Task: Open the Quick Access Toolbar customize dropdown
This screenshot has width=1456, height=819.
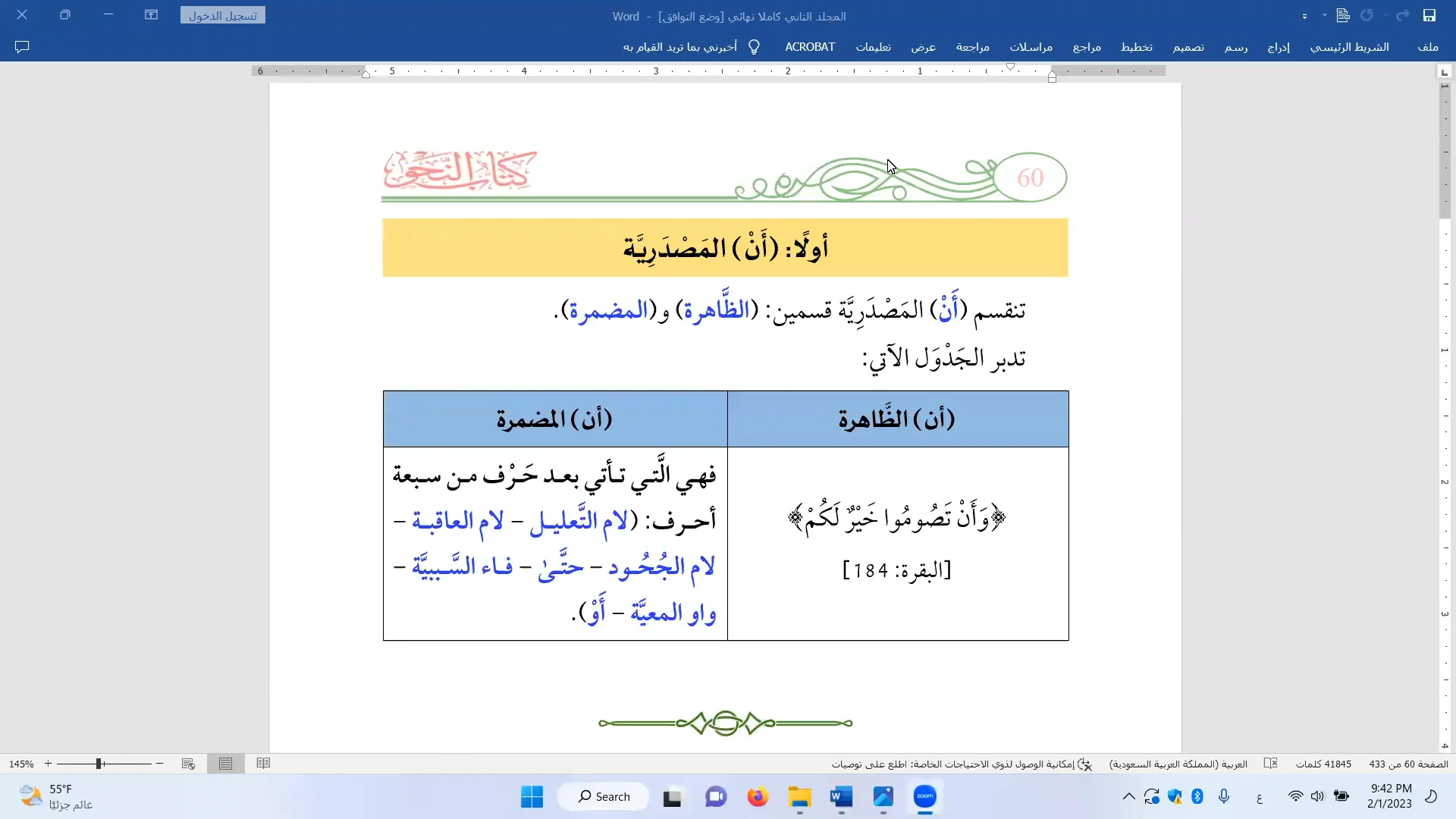Action: click(1305, 15)
